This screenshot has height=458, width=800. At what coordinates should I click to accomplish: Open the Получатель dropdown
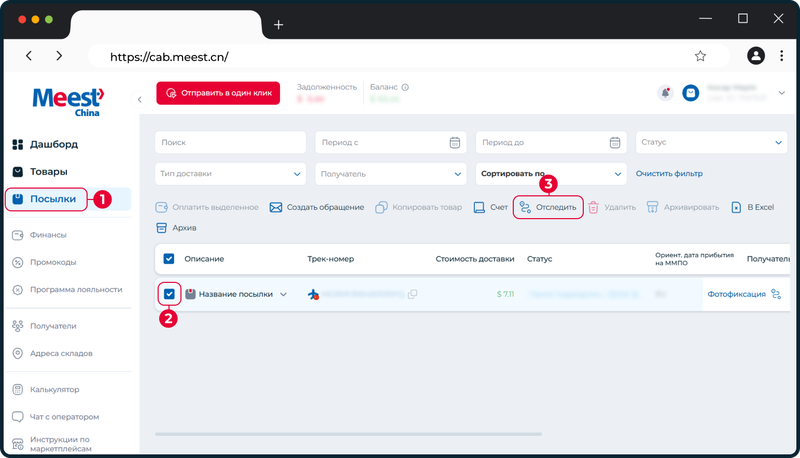click(x=391, y=174)
